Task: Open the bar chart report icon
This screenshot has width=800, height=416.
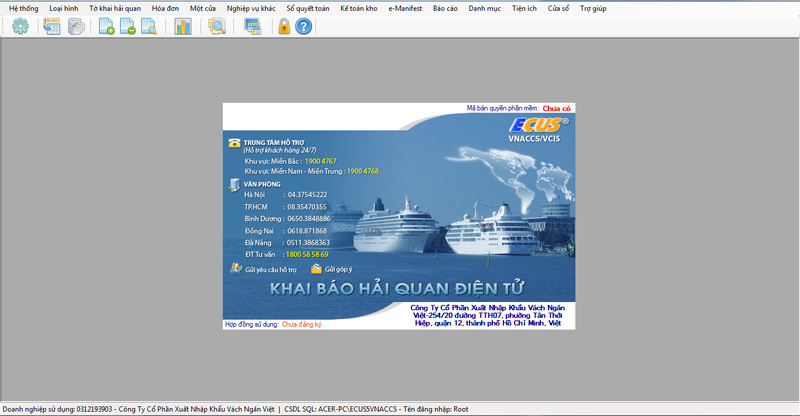Action: [183, 26]
